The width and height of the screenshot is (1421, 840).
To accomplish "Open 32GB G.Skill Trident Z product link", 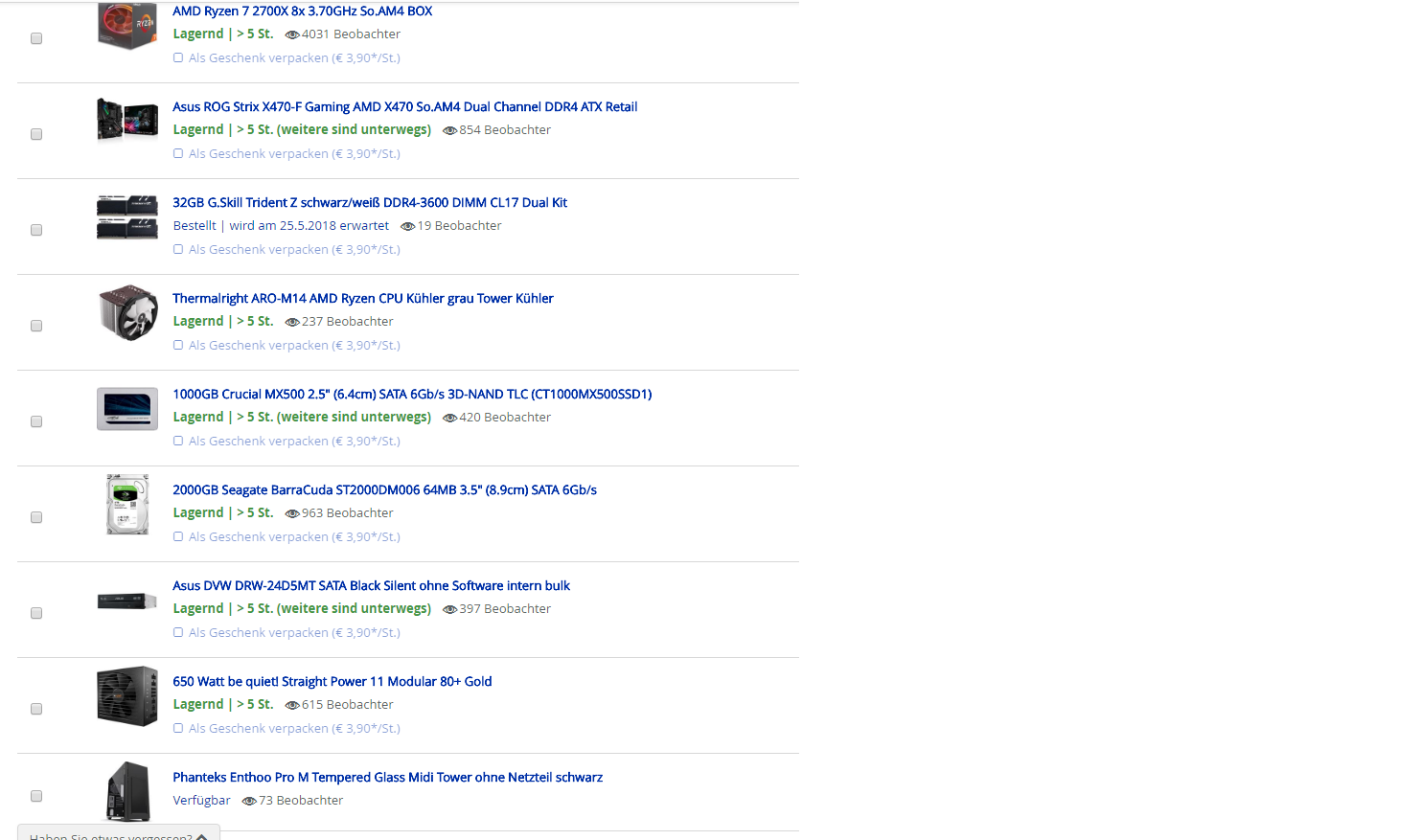I will pyautogui.click(x=370, y=203).
